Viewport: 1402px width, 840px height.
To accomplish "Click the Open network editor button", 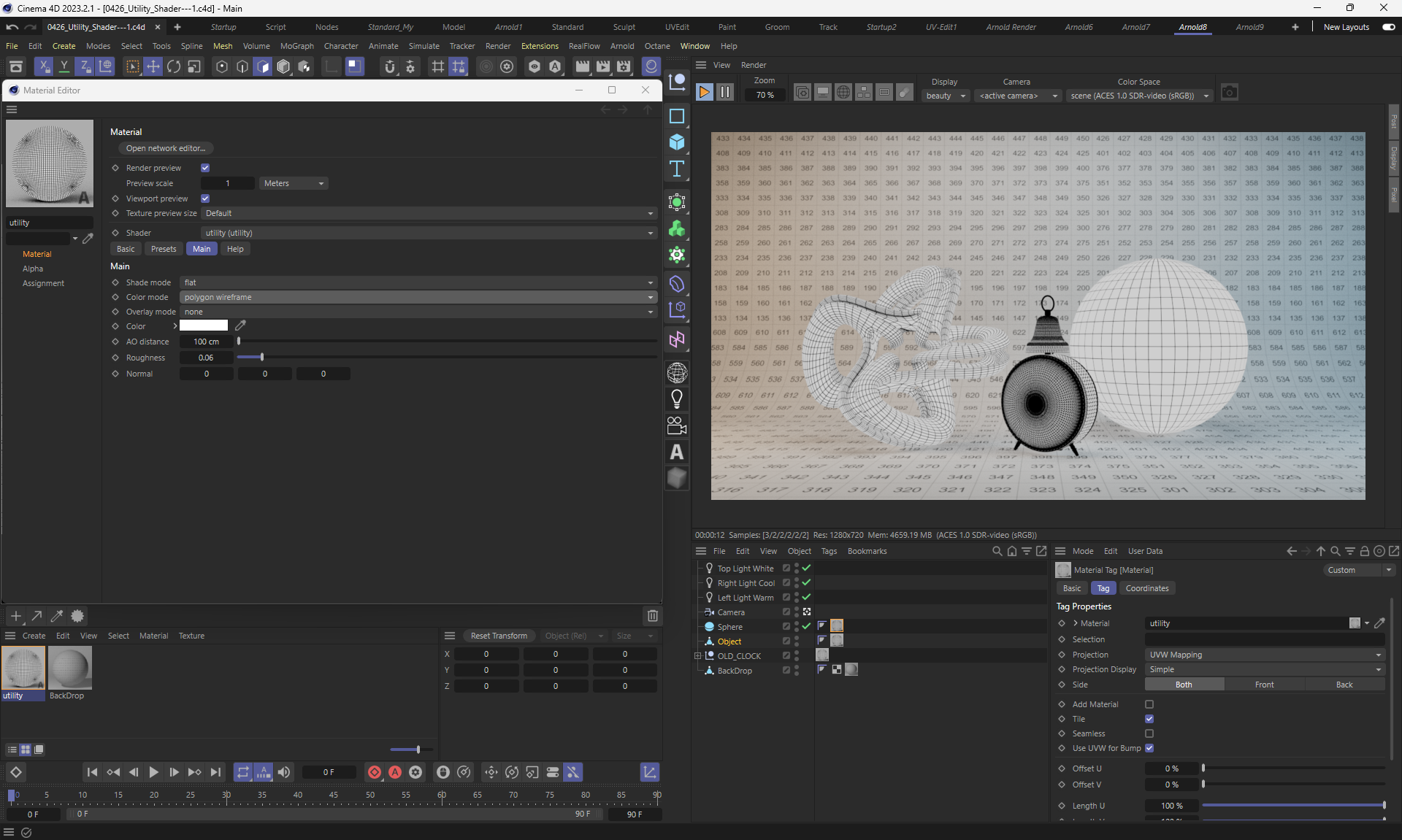I will point(166,148).
